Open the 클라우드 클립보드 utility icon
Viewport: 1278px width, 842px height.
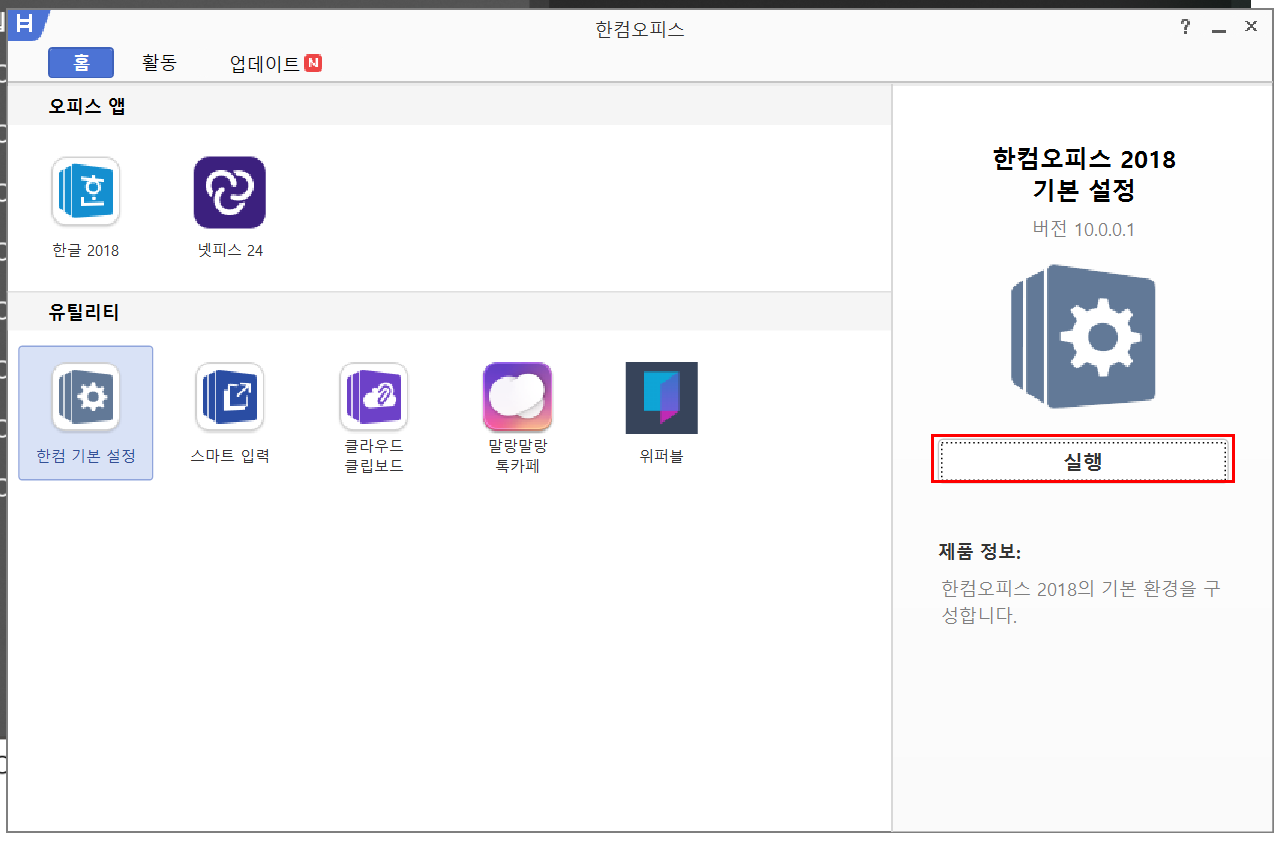pyautogui.click(x=373, y=397)
